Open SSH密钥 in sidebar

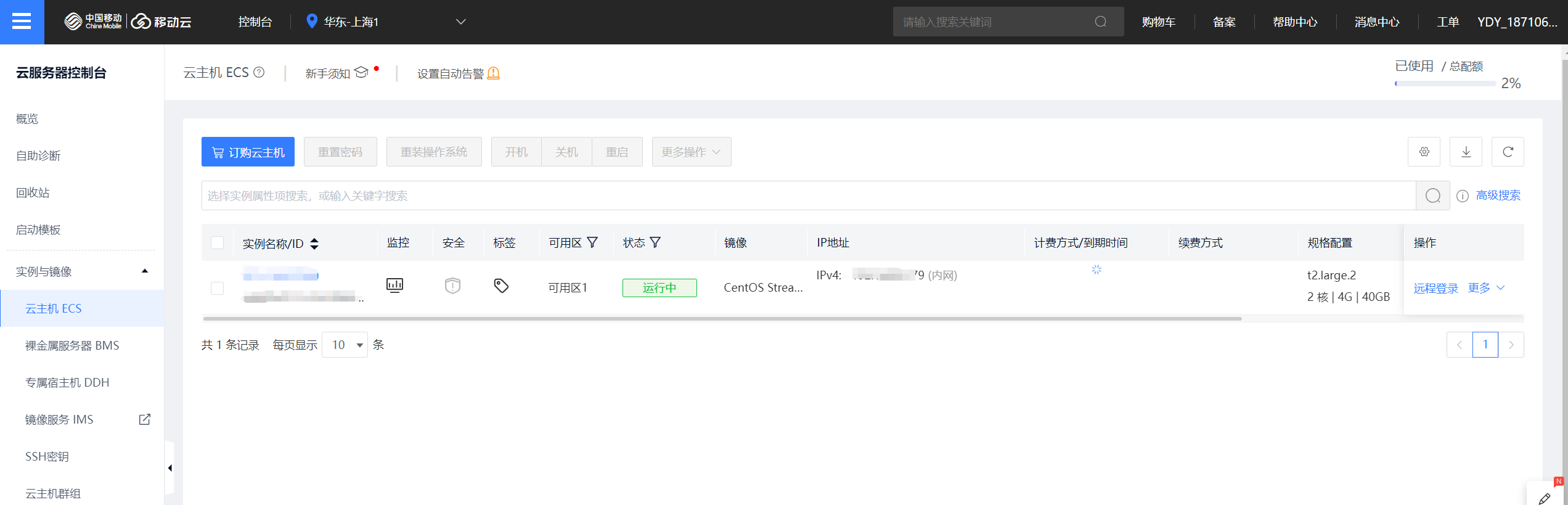(x=47, y=456)
